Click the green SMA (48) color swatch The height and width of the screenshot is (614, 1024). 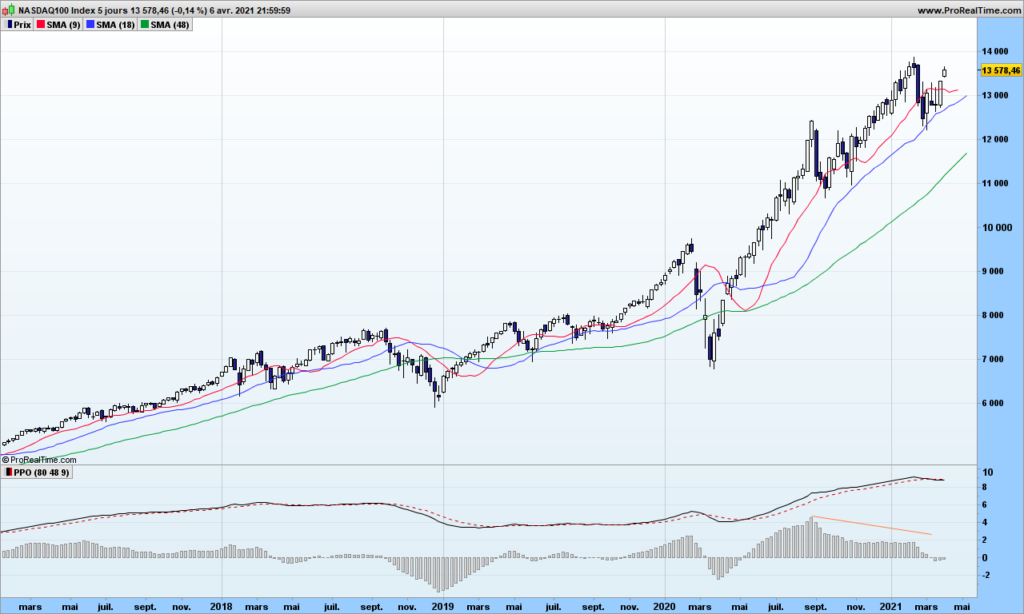(x=144, y=25)
